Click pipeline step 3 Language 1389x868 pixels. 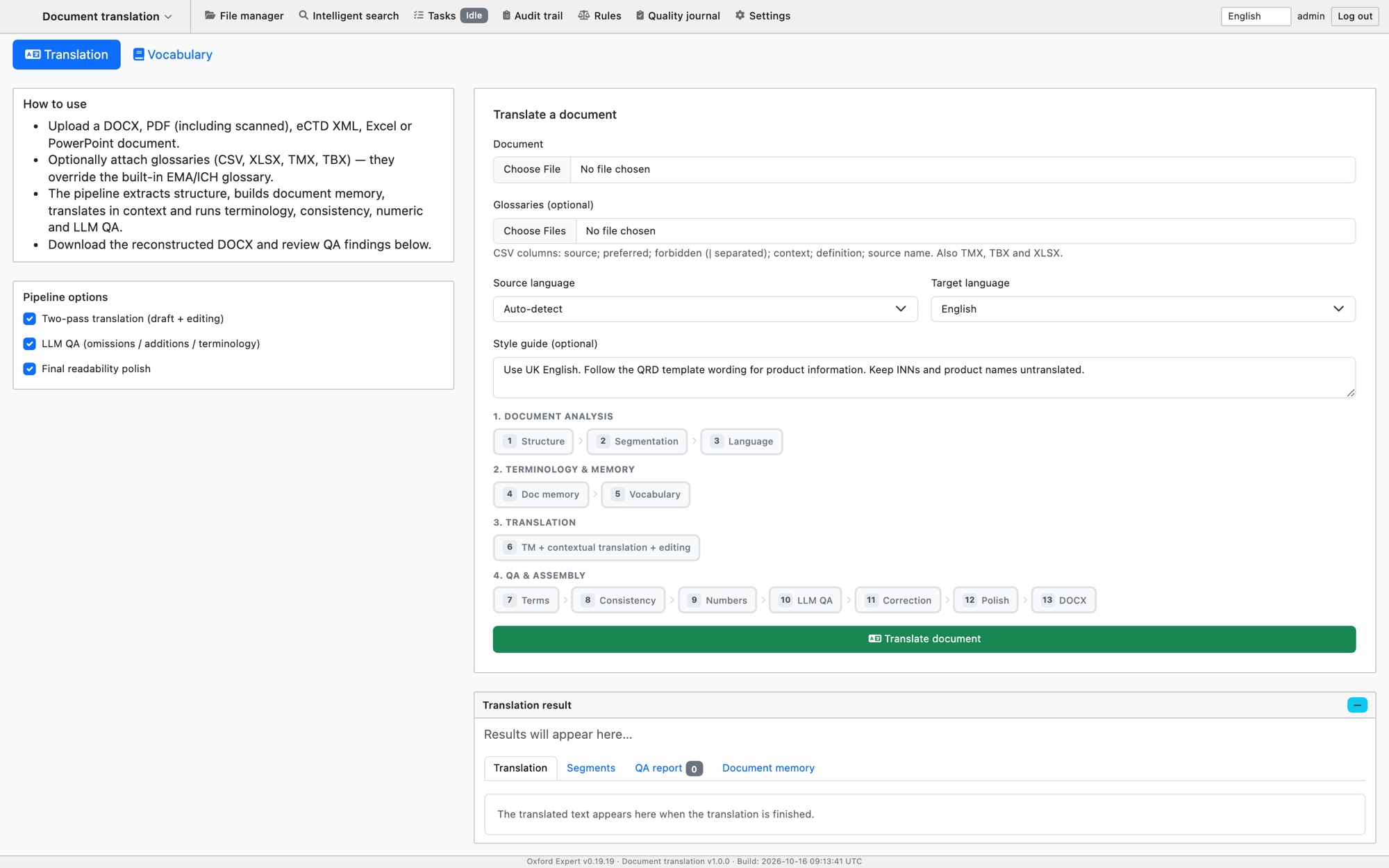pos(742,442)
